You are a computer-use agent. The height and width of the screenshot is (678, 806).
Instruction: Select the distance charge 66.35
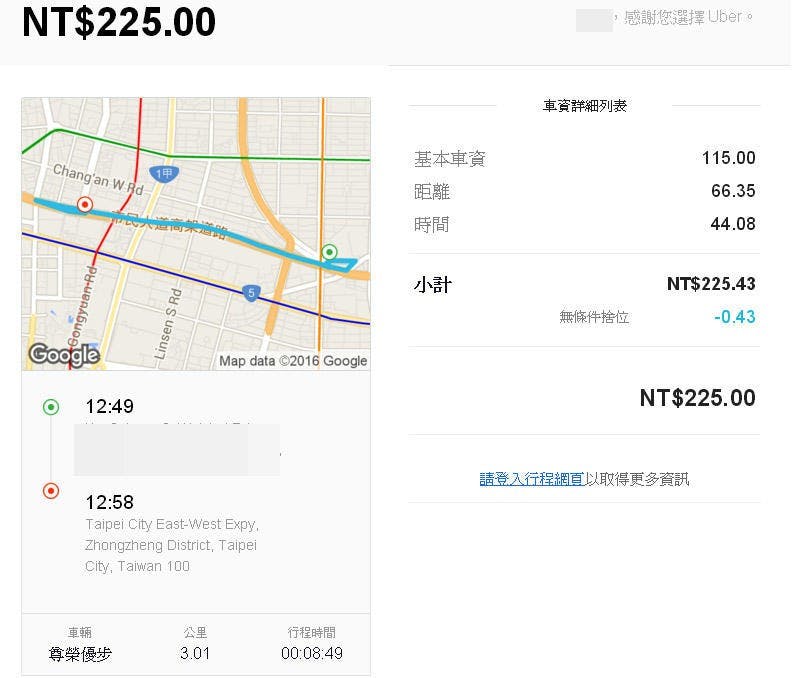[x=733, y=191]
